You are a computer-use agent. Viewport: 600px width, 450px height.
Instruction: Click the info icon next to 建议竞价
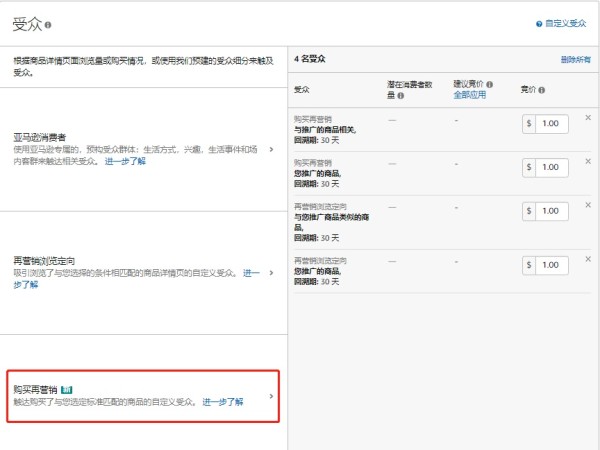[x=489, y=85]
